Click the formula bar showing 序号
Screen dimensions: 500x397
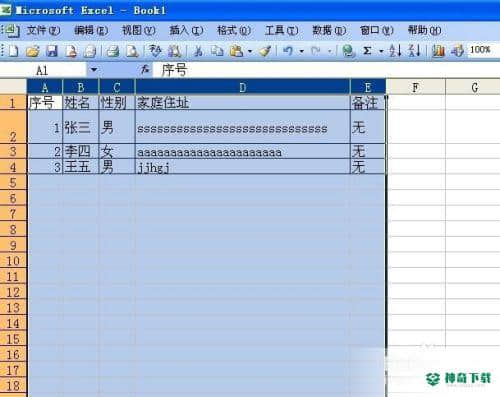tap(326, 70)
